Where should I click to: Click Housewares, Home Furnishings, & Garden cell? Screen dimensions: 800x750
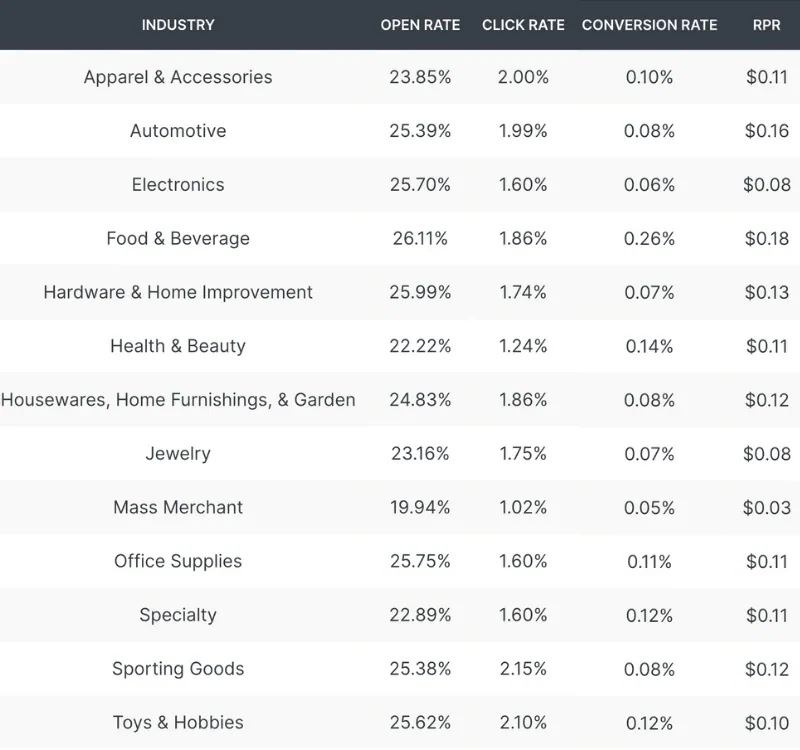coord(178,399)
